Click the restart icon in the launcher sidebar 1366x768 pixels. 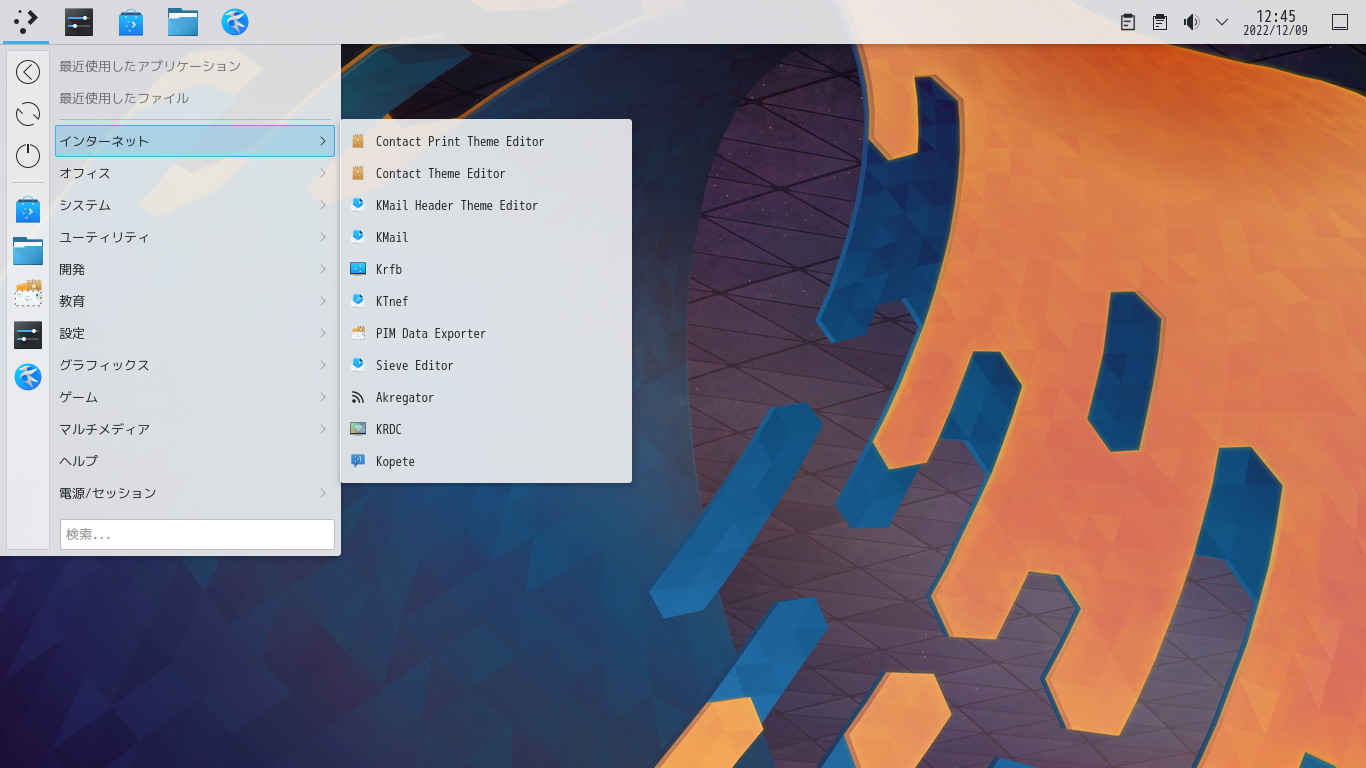tap(28, 114)
